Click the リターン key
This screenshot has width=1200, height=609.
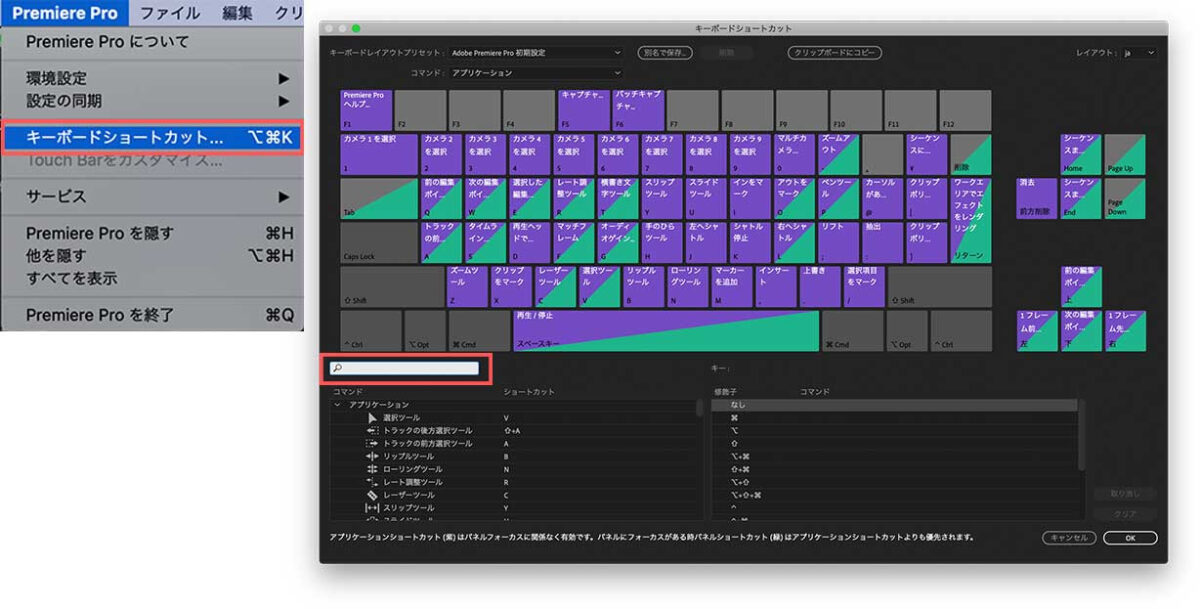point(972,220)
